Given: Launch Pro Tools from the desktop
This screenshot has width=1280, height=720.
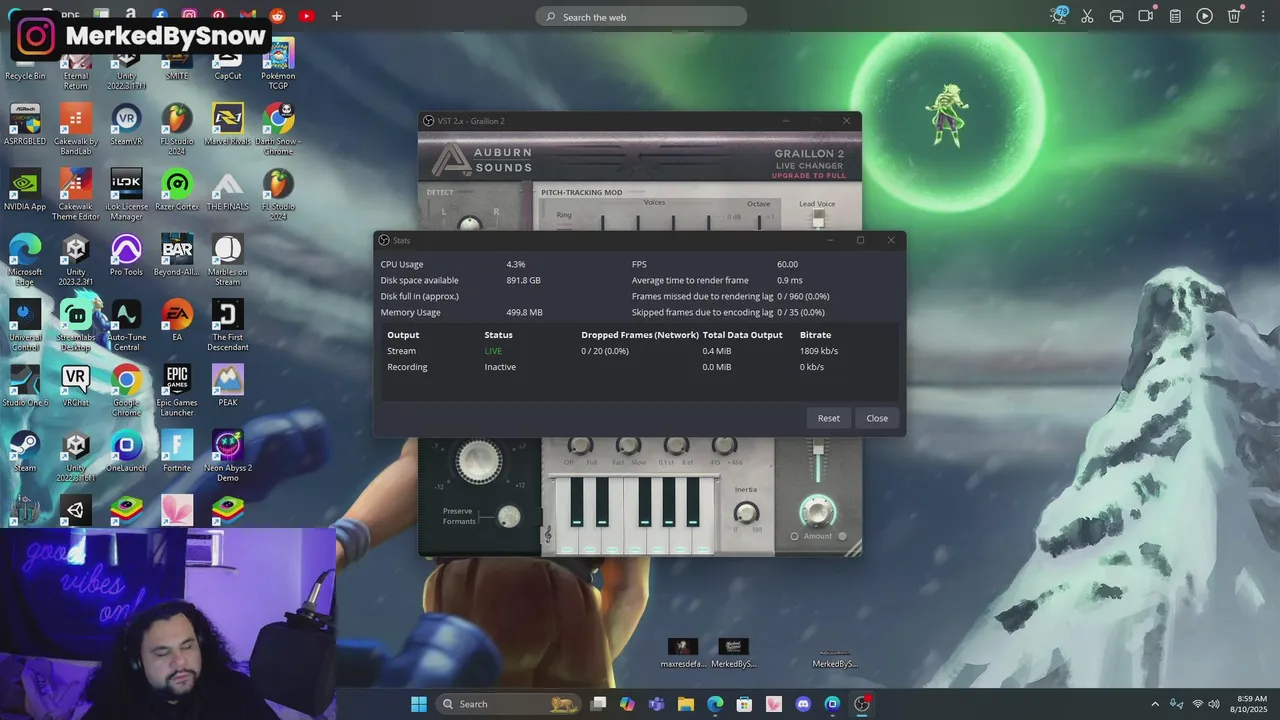Looking at the screenshot, I should (x=126, y=255).
